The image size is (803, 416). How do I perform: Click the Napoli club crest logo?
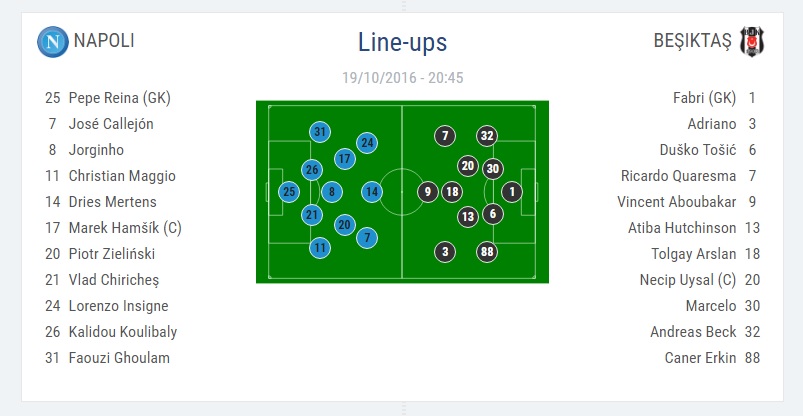tap(53, 41)
